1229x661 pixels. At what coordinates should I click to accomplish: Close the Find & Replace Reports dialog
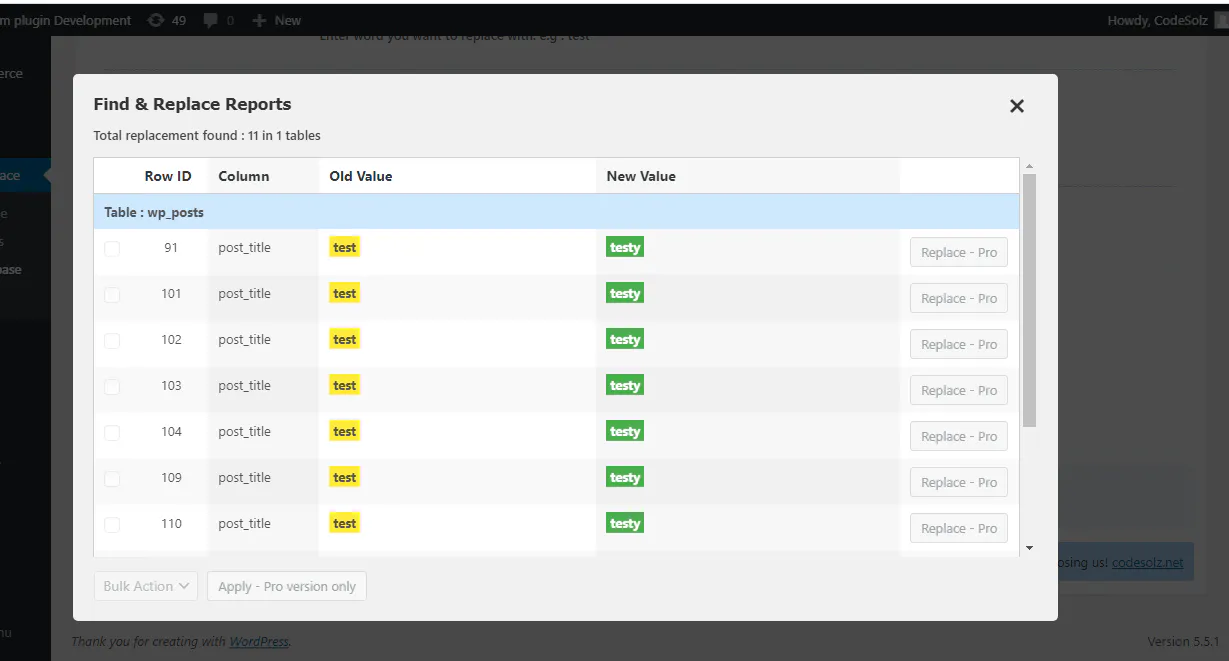(1017, 106)
